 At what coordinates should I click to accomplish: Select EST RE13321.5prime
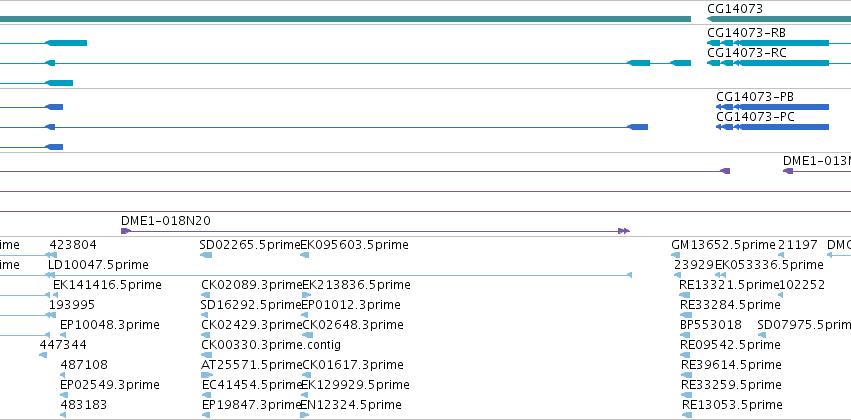[x=729, y=285]
